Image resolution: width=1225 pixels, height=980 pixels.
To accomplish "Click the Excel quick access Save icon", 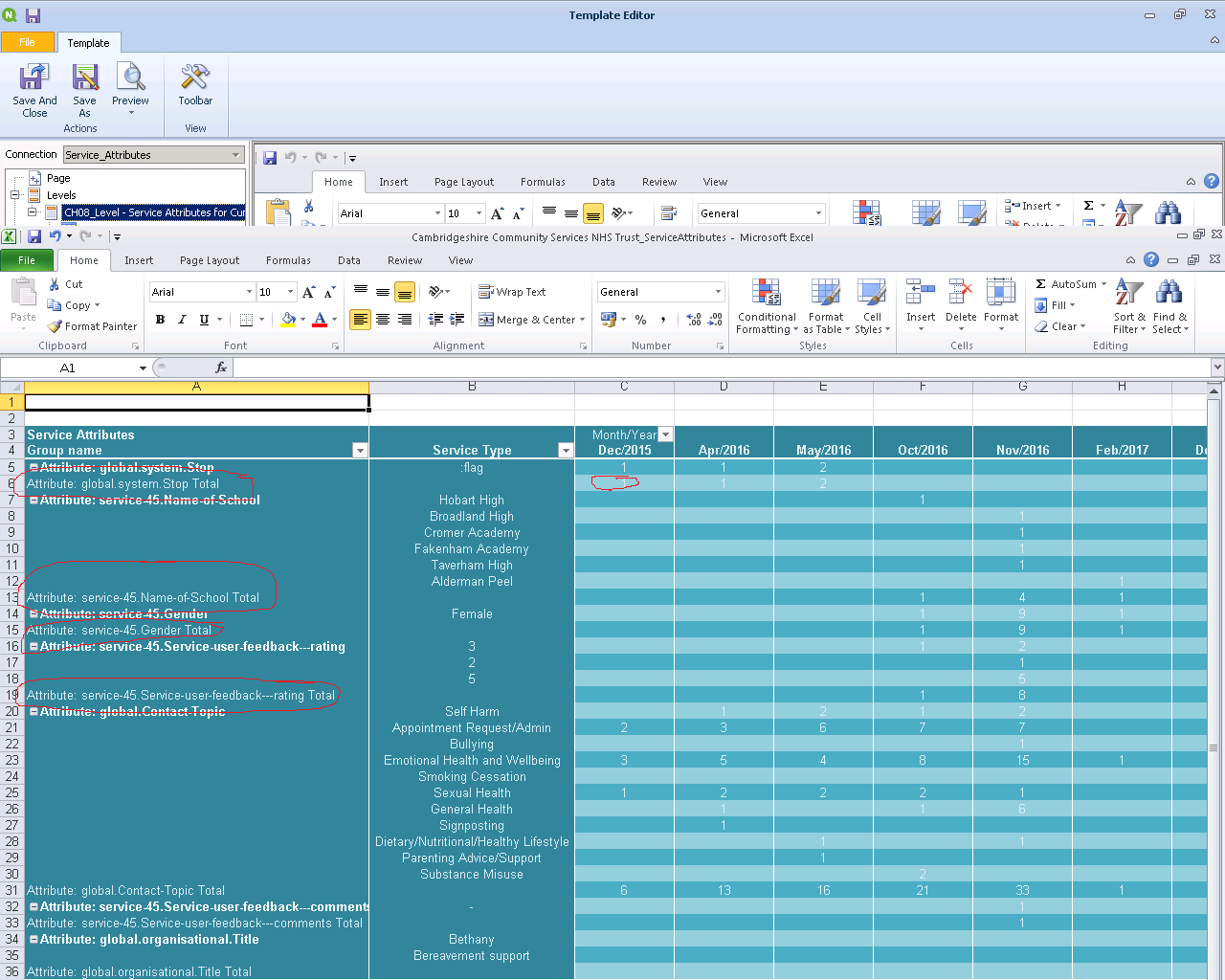I will point(34,236).
